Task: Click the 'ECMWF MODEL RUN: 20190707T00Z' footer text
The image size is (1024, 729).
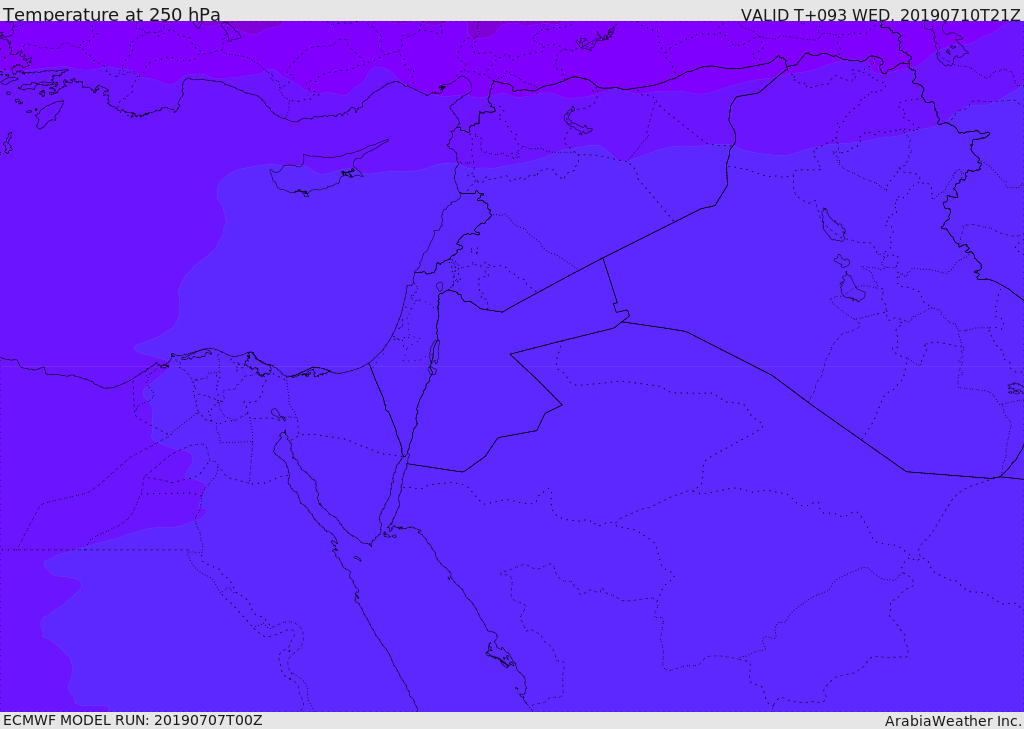Action: tap(133, 720)
